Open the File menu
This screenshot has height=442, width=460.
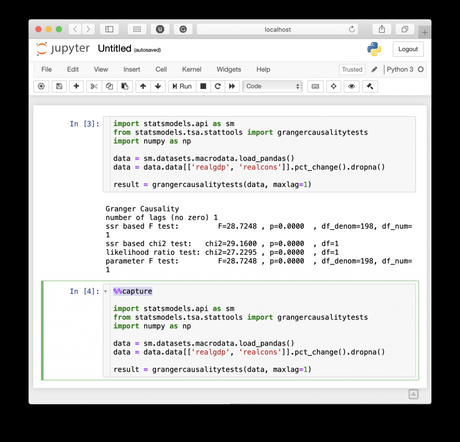[x=46, y=69]
